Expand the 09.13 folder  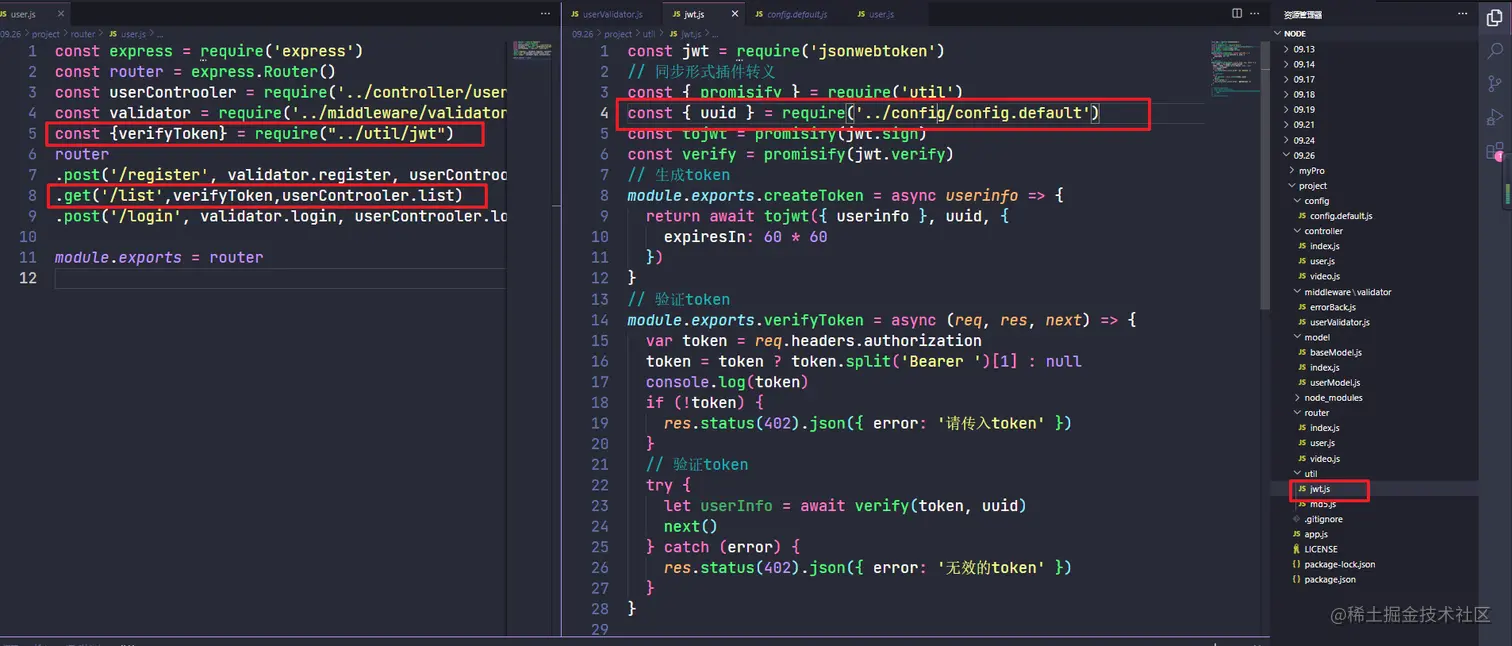1303,49
